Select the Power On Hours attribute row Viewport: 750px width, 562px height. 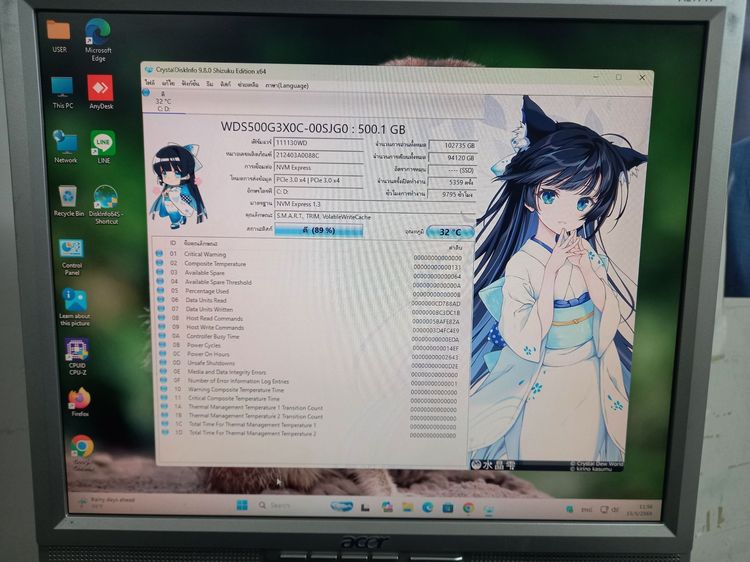point(309,354)
